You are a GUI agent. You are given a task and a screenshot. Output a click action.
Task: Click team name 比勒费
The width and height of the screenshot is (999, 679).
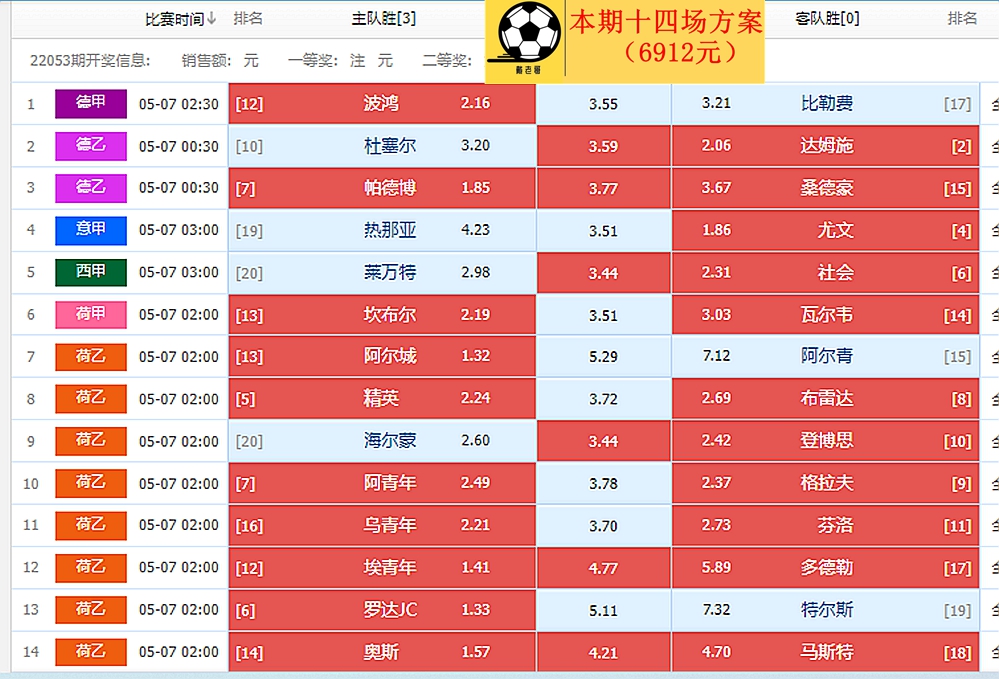click(827, 103)
